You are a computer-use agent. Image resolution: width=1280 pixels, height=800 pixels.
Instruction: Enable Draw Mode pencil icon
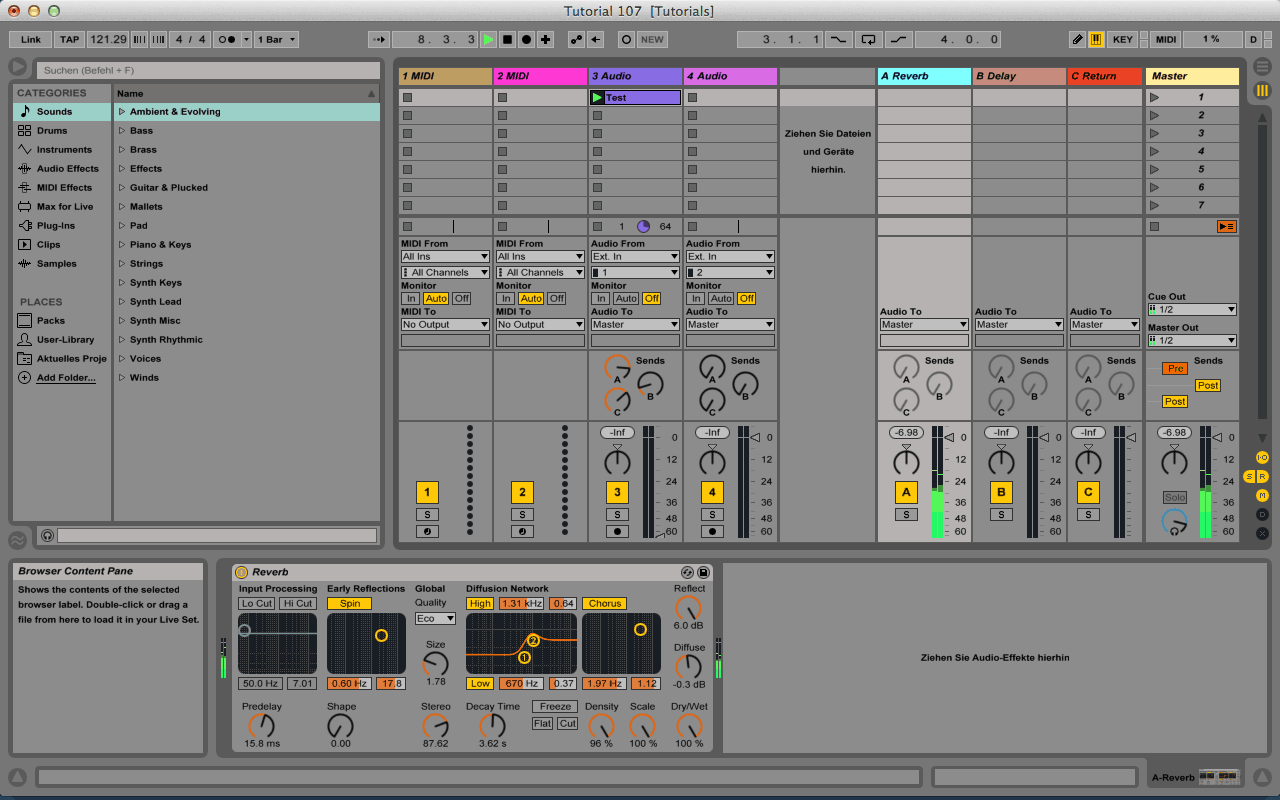point(1077,40)
